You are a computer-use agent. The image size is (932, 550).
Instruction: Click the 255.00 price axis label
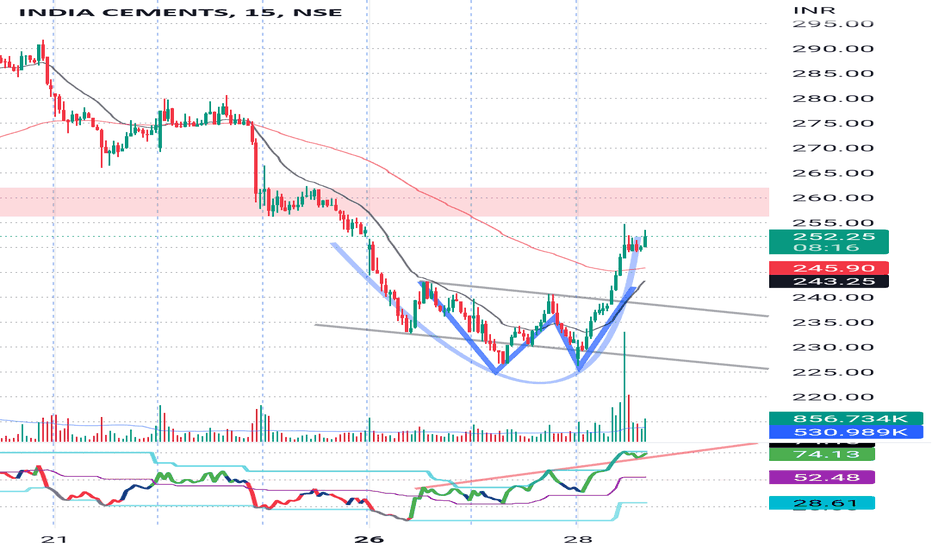[833, 223]
